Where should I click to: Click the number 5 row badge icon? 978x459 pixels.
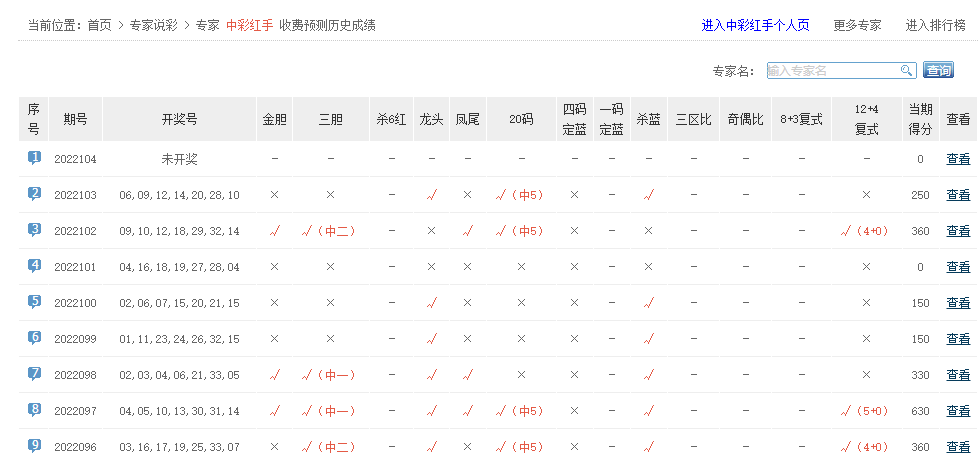tap(34, 302)
